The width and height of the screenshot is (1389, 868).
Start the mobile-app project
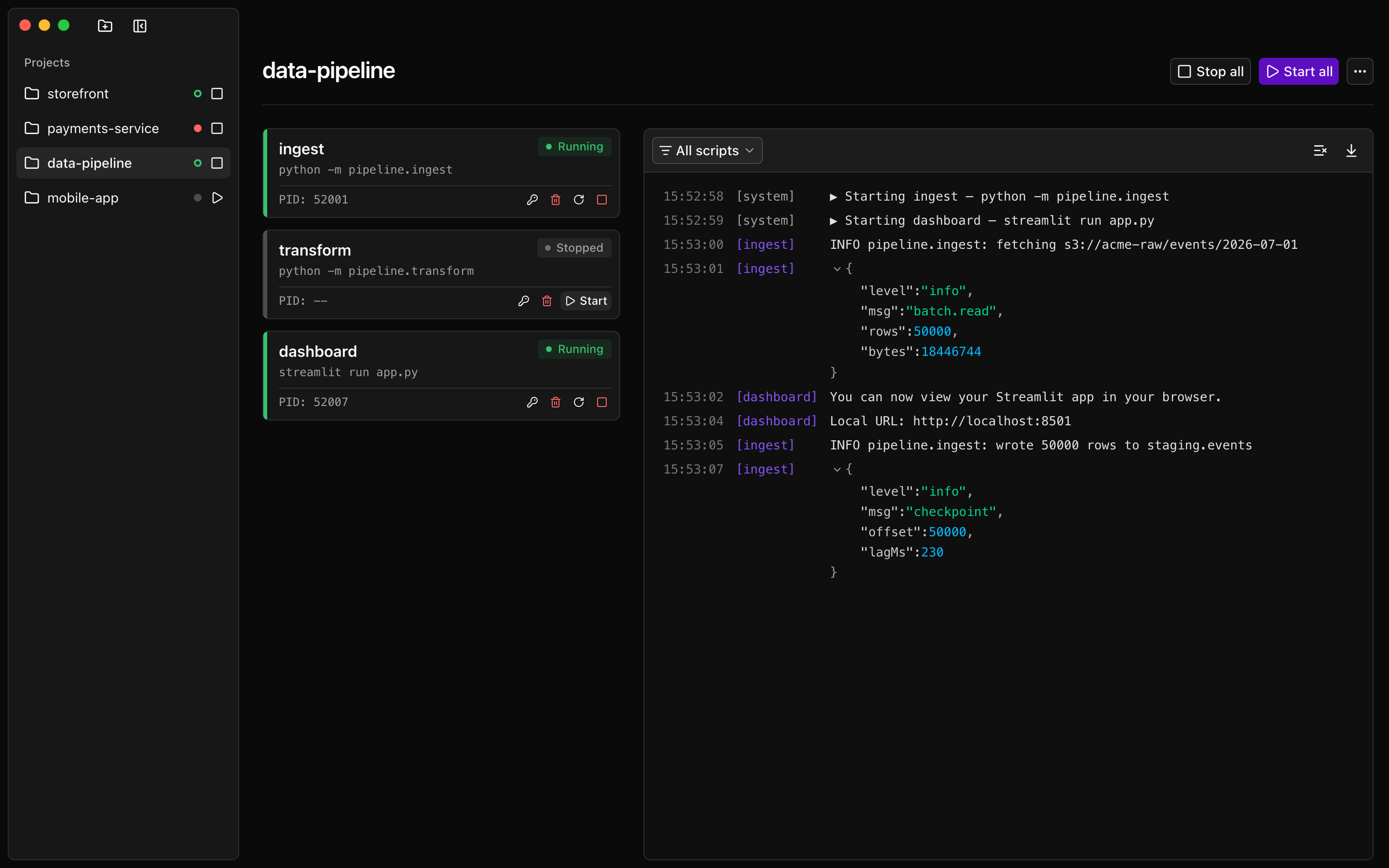(217, 198)
